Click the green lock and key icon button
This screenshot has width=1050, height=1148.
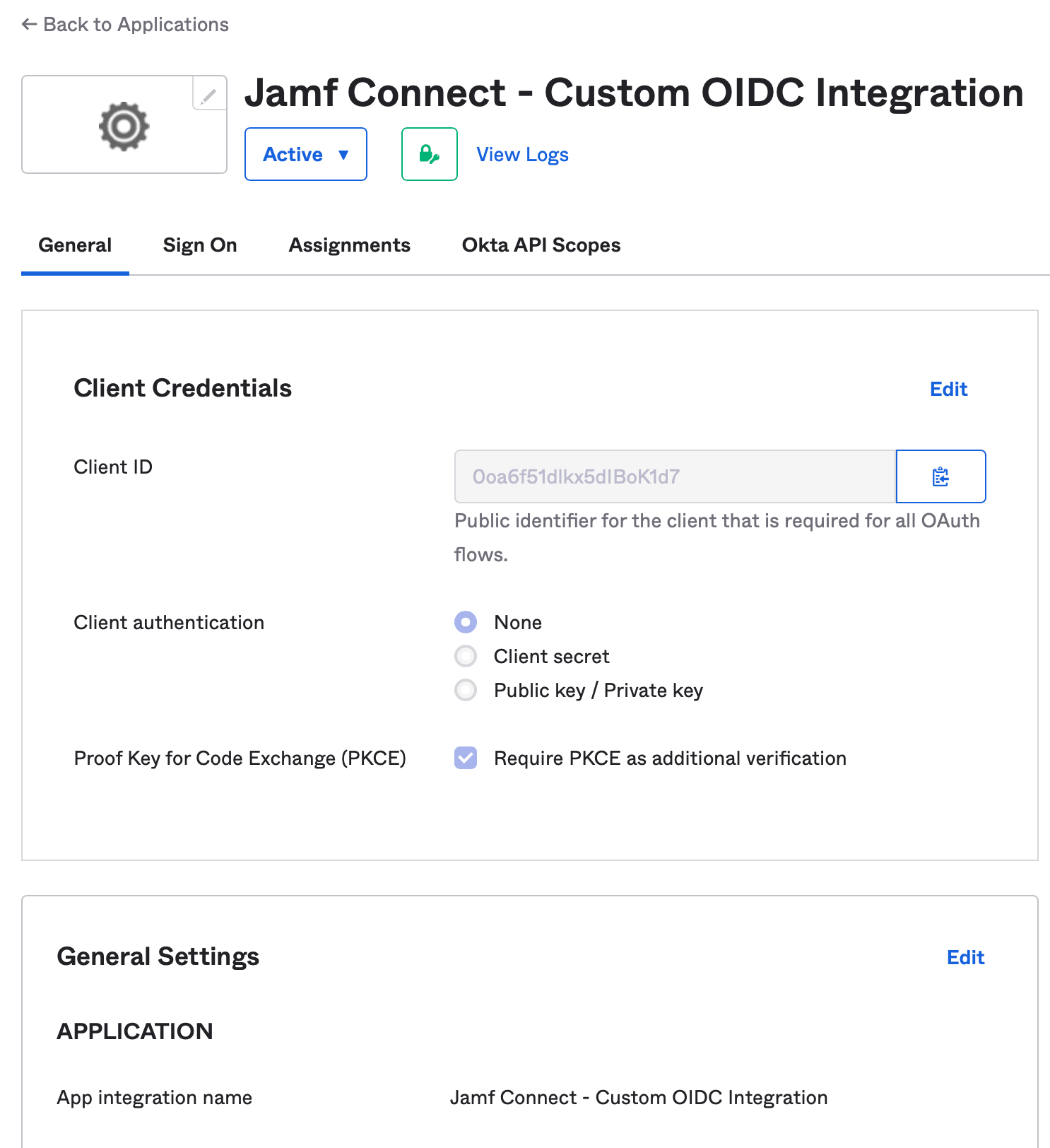coord(430,154)
